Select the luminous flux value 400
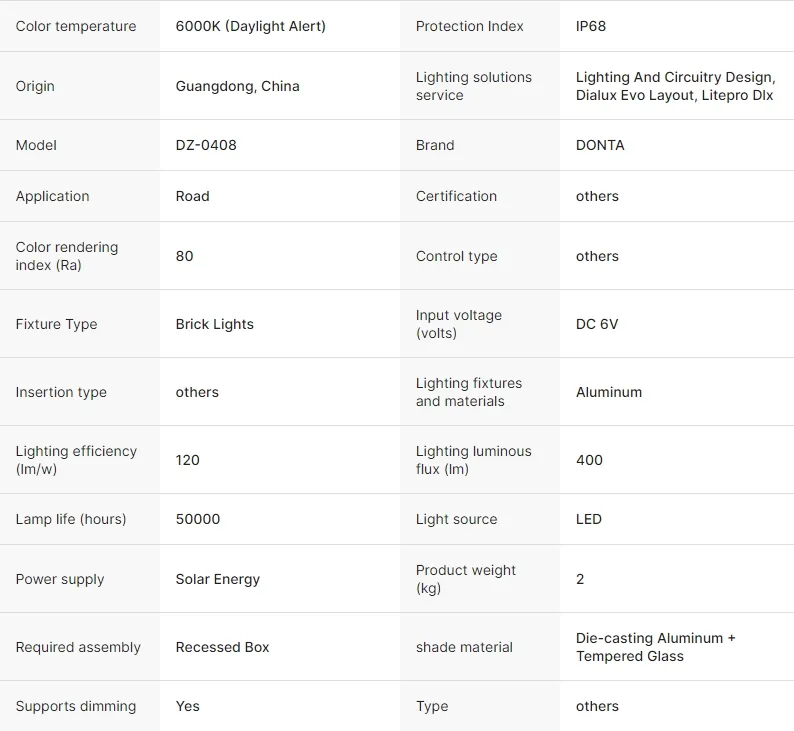This screenshot has height=731, width=794. (x=589, y=460)
